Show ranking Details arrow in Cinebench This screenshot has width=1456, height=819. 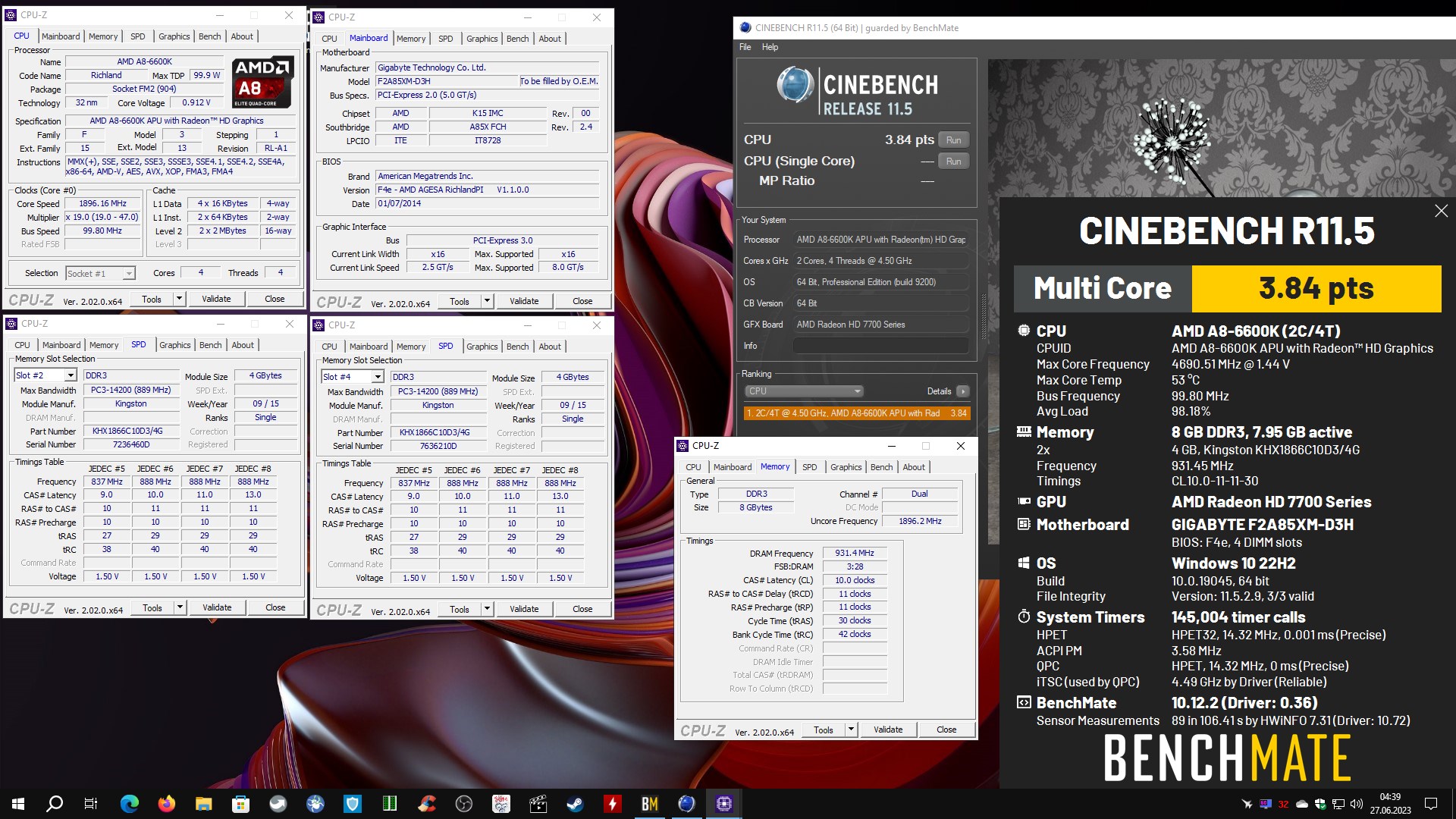(x=962, y=391)
